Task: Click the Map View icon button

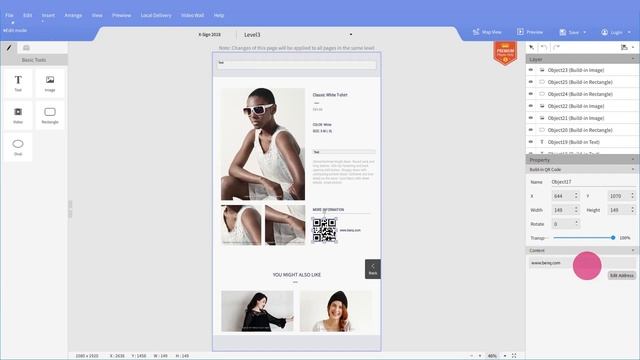Action: point(487,32)
